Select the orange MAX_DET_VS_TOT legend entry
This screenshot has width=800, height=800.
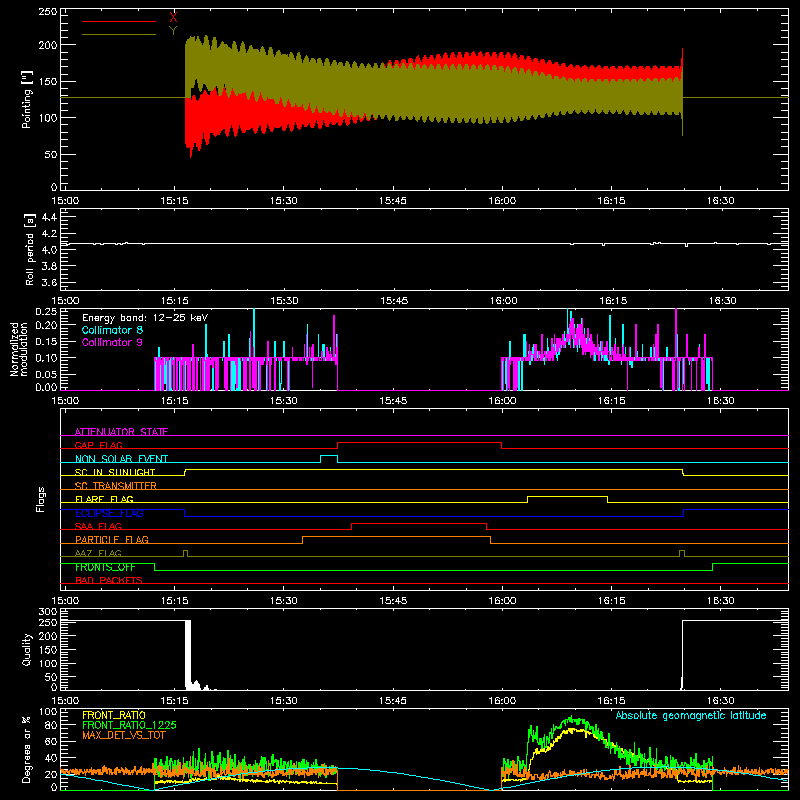tap(122, 734)
